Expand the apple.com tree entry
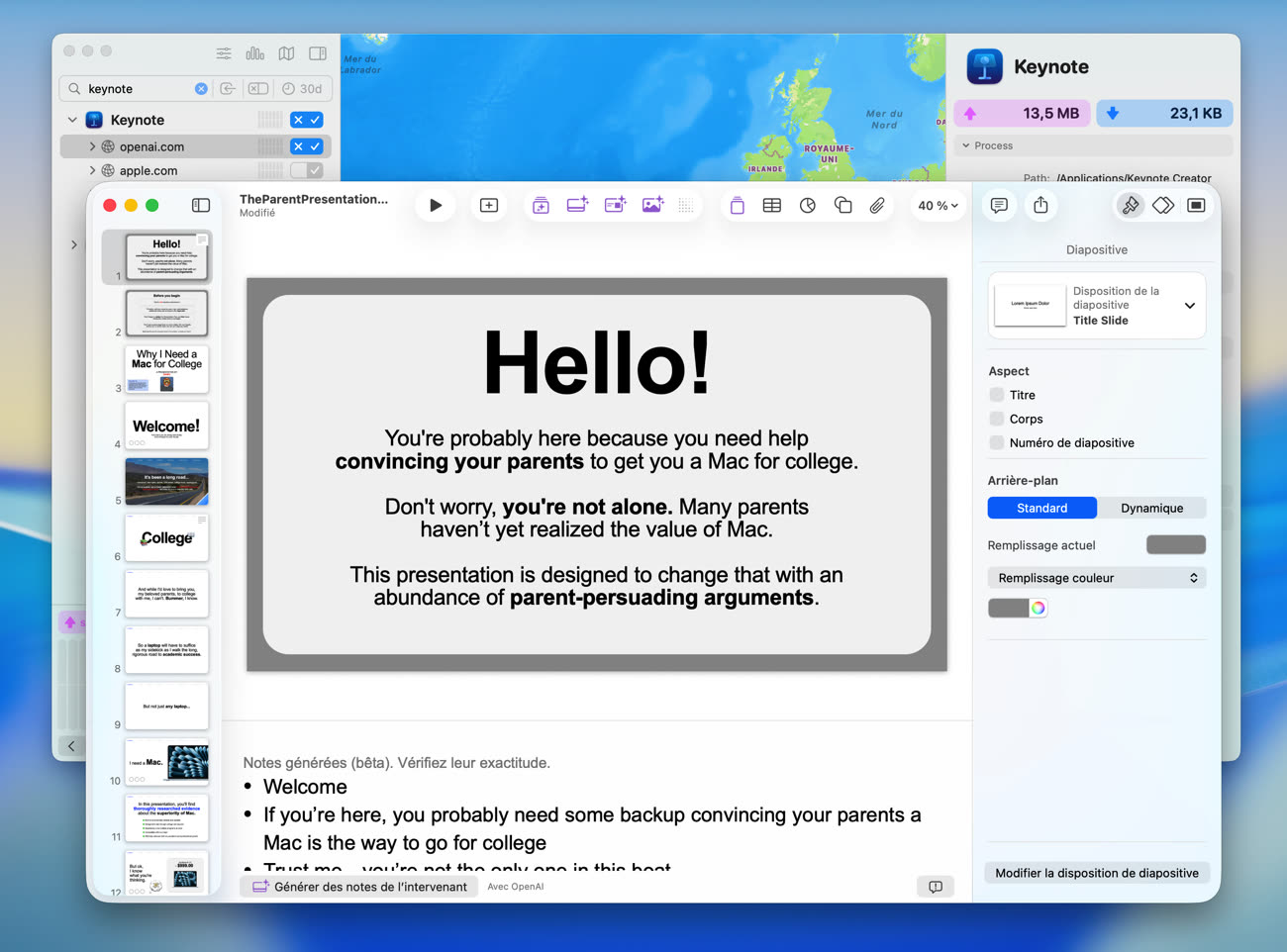 tap(93, 170)
